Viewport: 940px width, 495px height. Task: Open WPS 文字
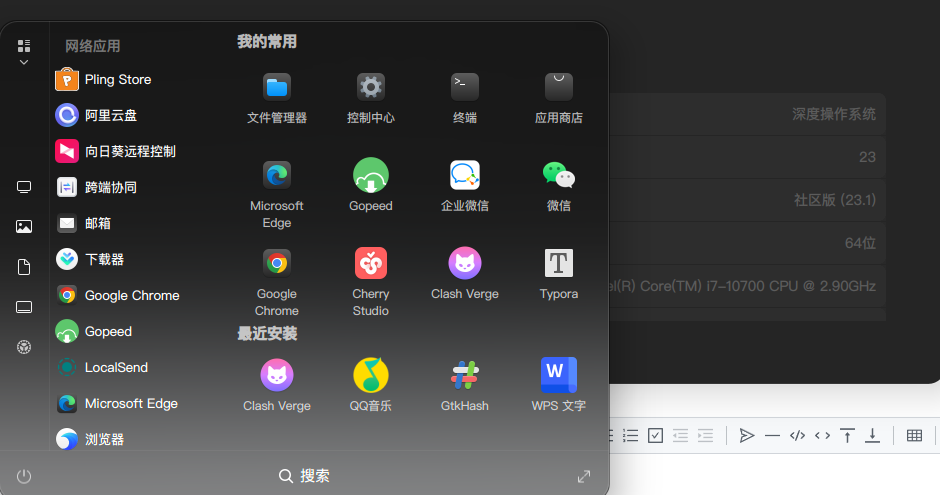click(559, 386)
